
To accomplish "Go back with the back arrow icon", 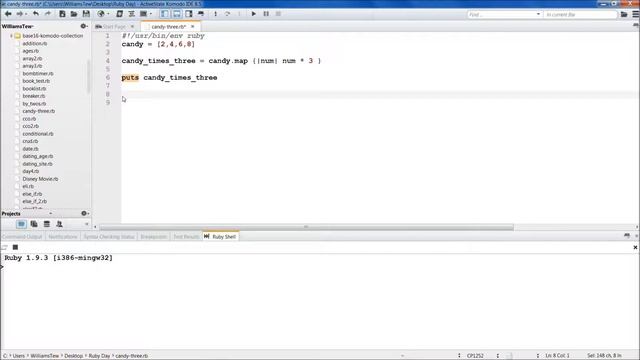I will [8, 14].
